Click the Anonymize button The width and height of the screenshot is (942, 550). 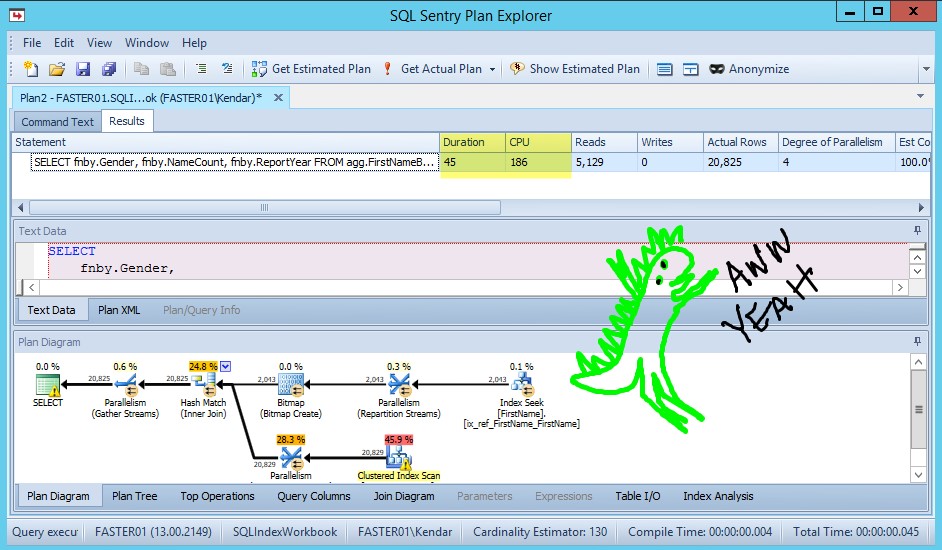click(749, 69)
